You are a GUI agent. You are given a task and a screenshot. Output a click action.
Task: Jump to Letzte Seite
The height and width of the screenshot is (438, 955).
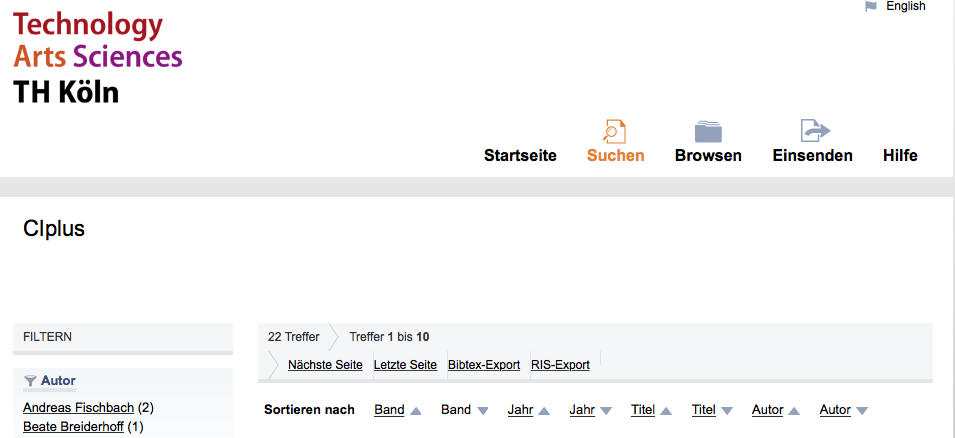[x=405, y=365]
